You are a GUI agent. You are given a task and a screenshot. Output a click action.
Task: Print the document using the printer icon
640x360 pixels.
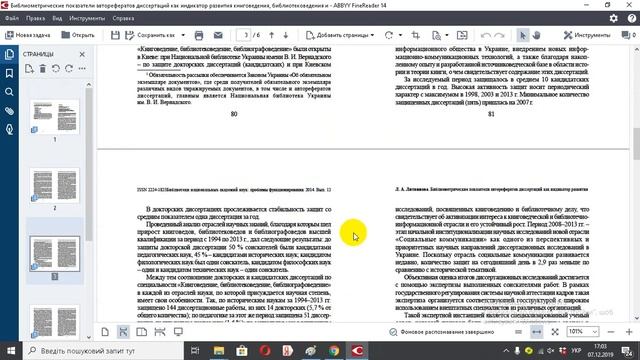[199, 35]
